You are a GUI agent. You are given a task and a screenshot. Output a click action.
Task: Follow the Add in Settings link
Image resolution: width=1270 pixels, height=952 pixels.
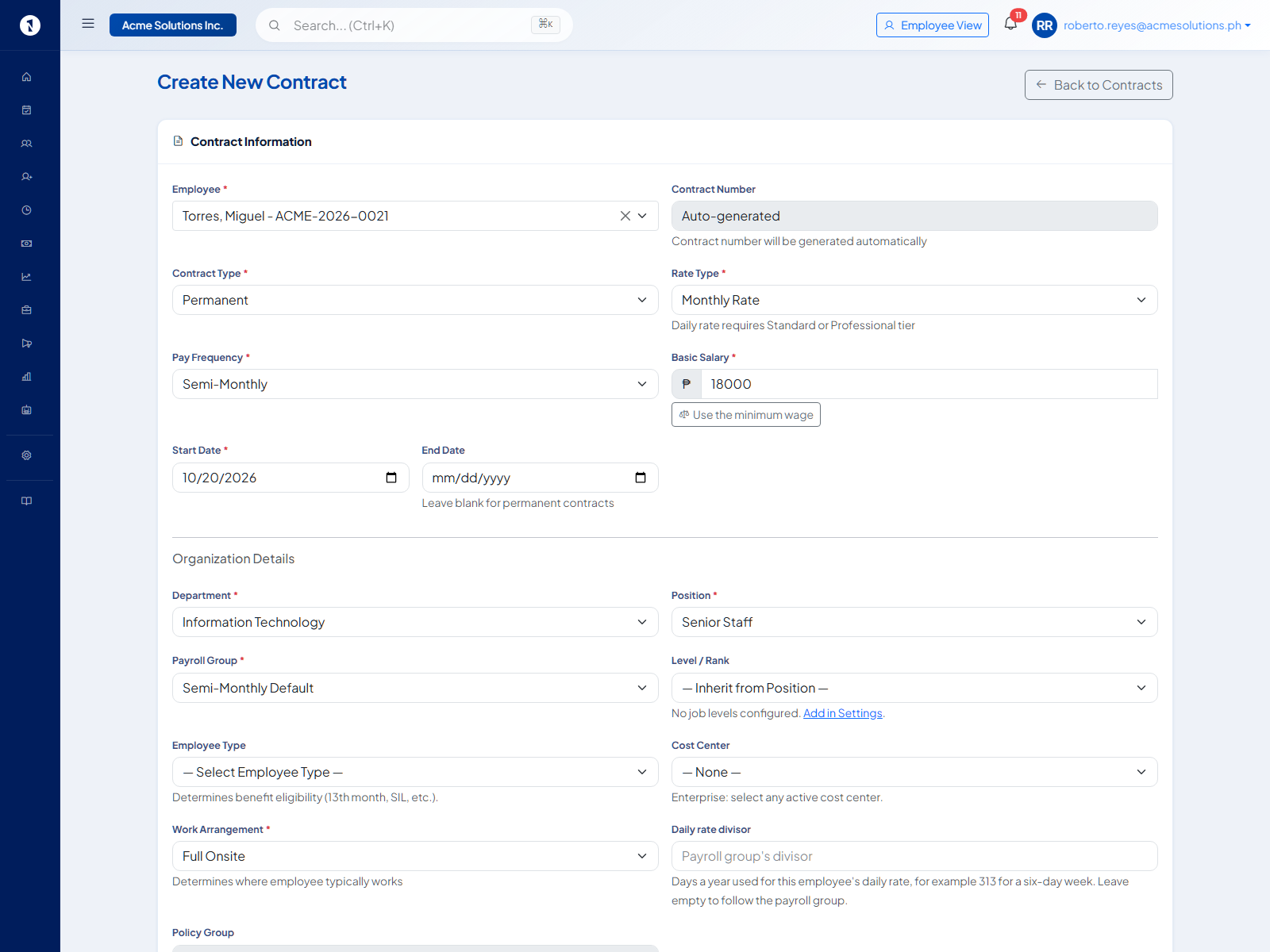(x=843, y=713)
